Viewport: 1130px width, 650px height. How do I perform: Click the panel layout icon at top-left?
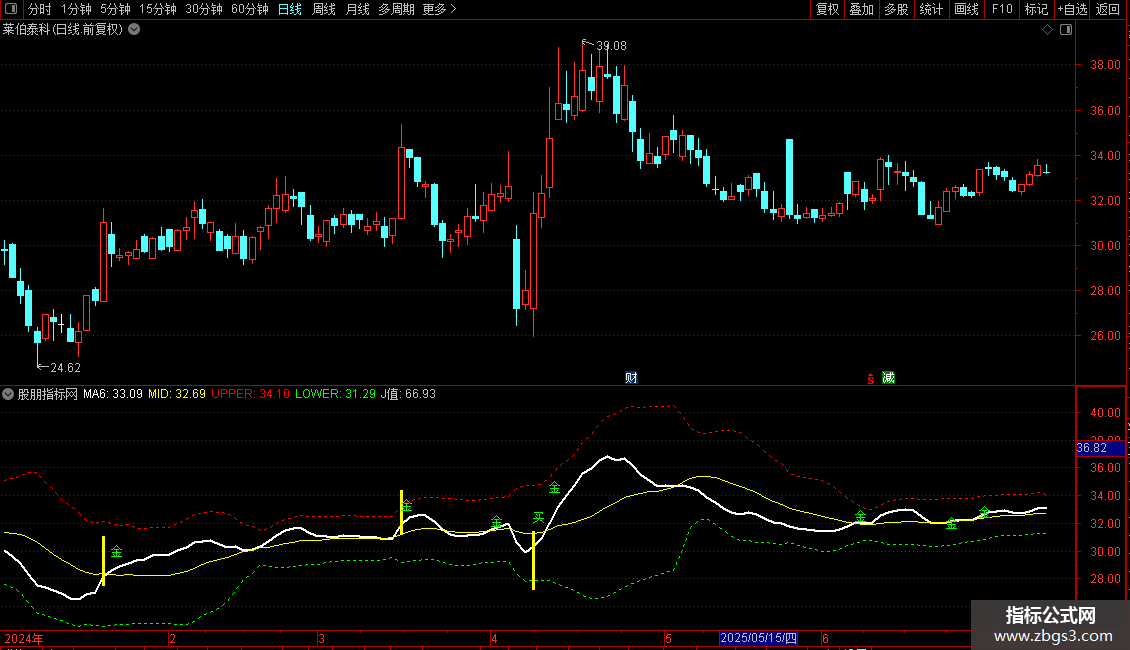(11, 9)
